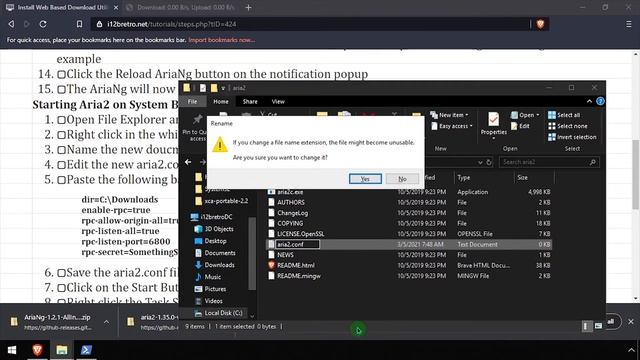The image size is (640, 360).
Task: Open Videos in navigation pane
Action: (x=209, y=301)
